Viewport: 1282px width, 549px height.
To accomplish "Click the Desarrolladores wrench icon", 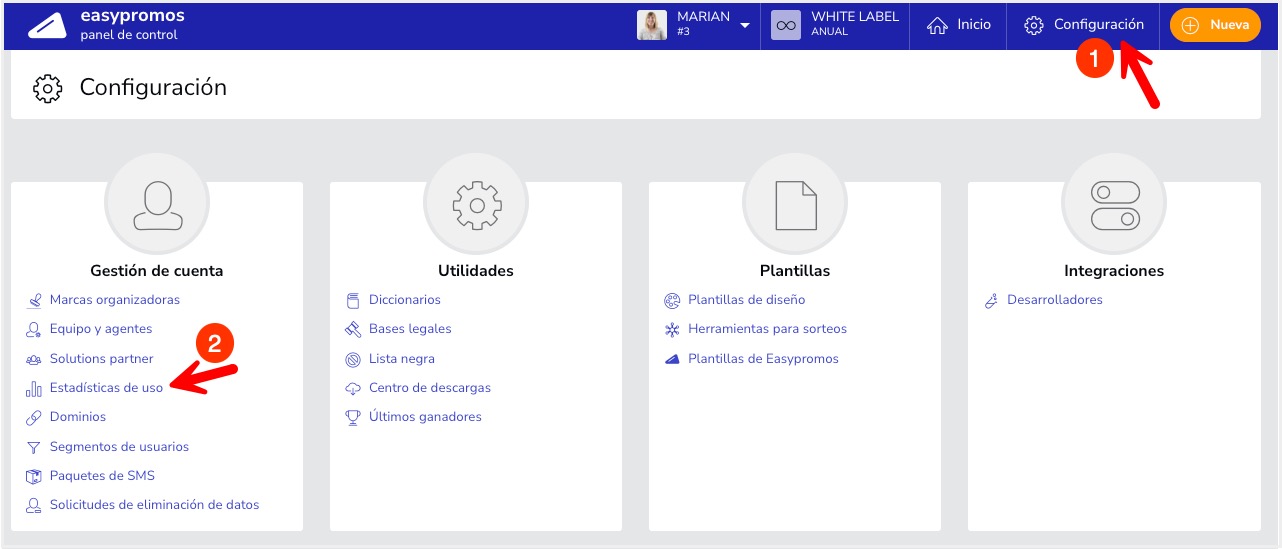I will coord(991,300).
